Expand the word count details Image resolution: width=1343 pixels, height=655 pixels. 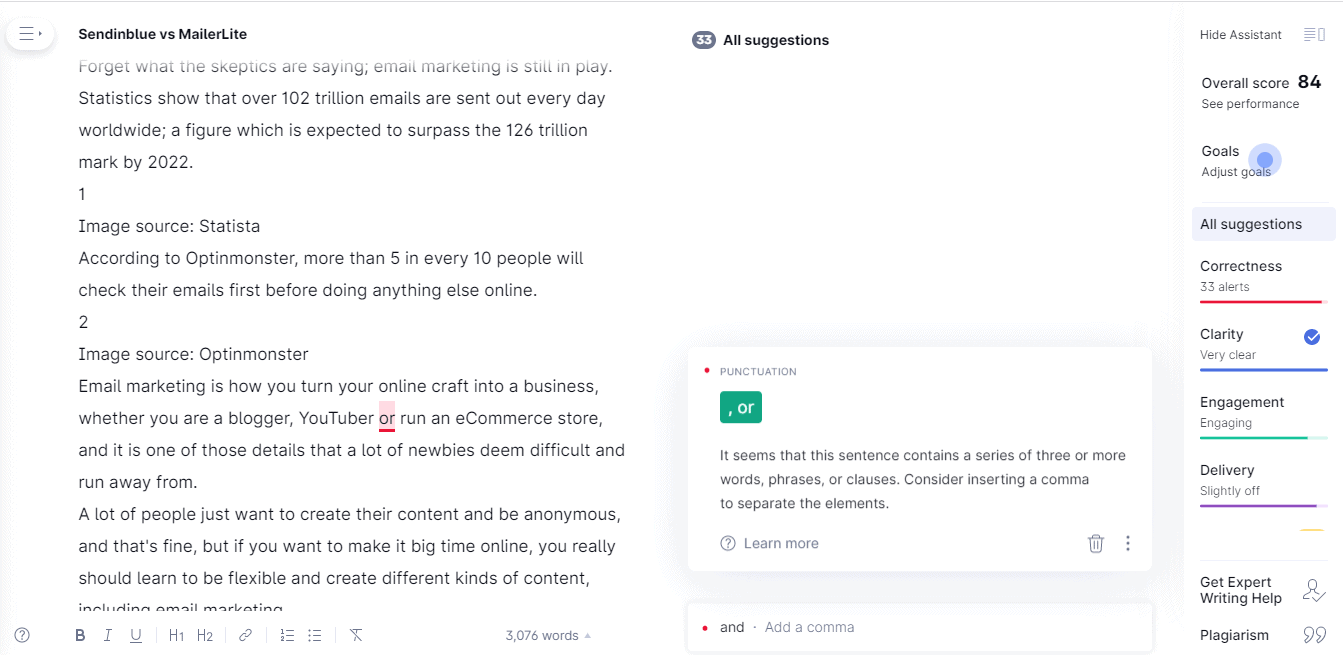tap(548, 635)
